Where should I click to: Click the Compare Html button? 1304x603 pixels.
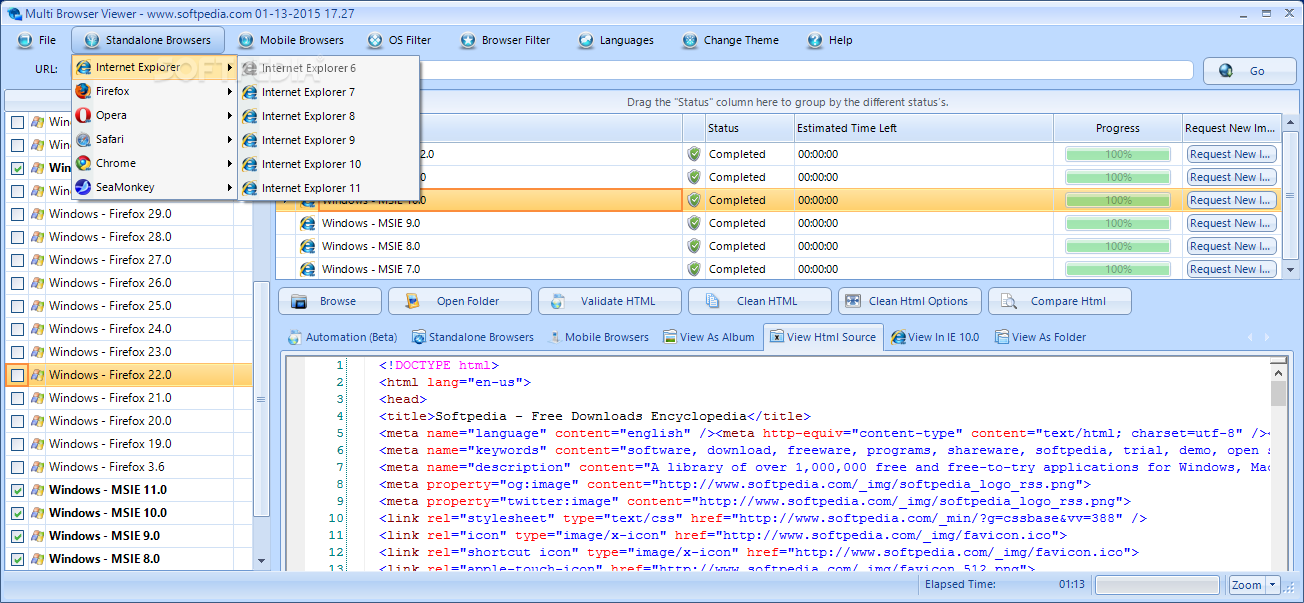coord(1060,301)
